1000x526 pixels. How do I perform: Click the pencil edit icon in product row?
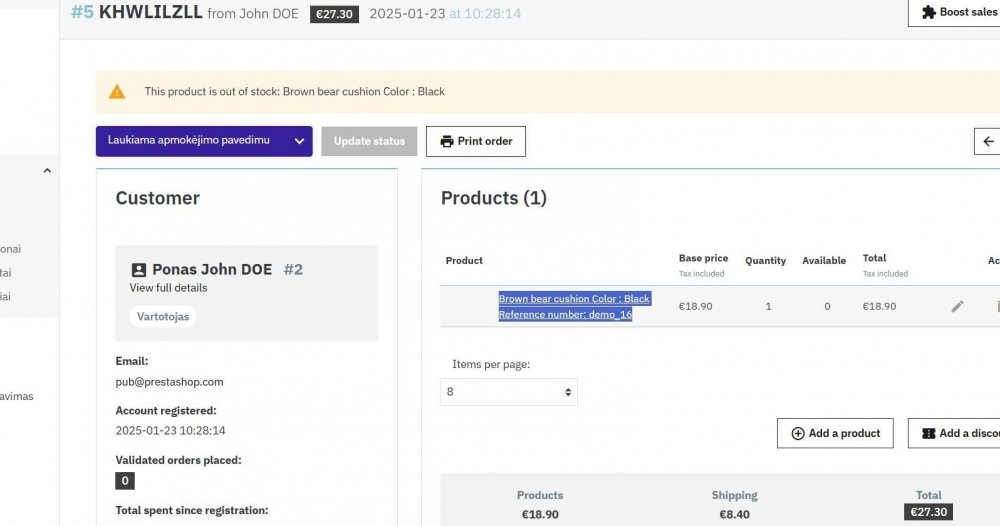tap(957, 306)
